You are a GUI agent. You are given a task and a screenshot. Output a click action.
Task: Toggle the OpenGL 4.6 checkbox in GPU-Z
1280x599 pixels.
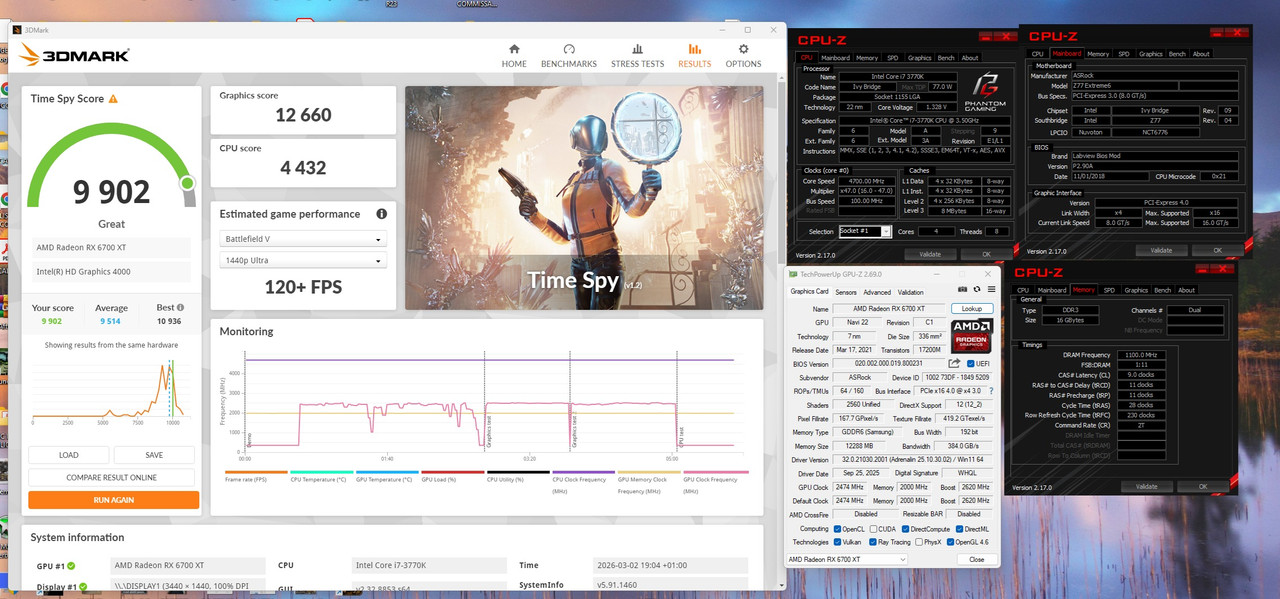click(x=950, y=542)
